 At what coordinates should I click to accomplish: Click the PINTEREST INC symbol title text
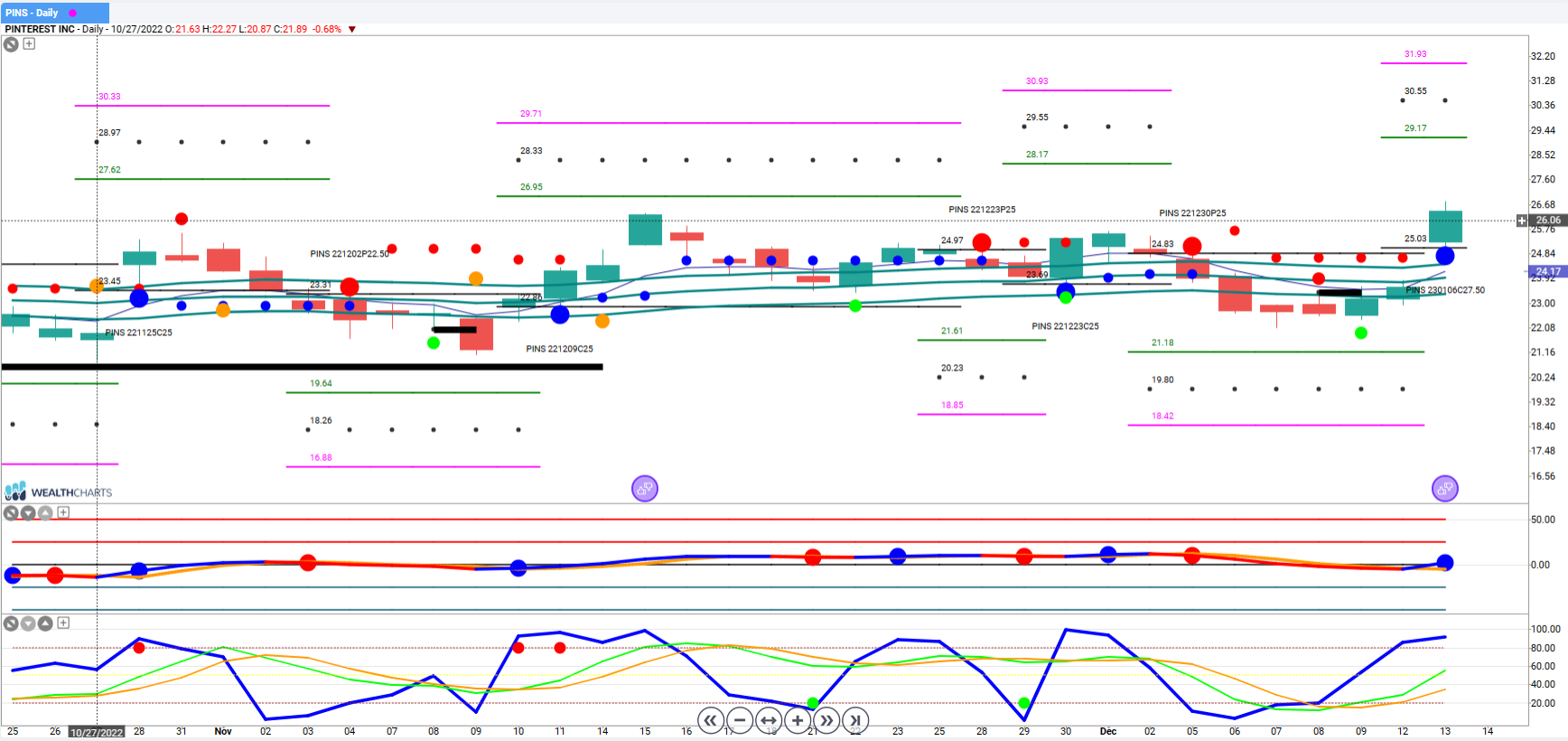click(40, 29)
